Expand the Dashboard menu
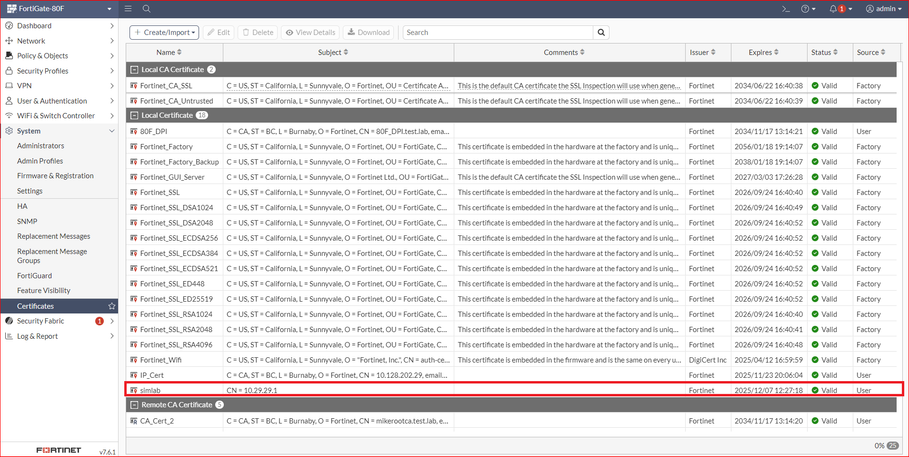The image size is (909, 457). 59,26
